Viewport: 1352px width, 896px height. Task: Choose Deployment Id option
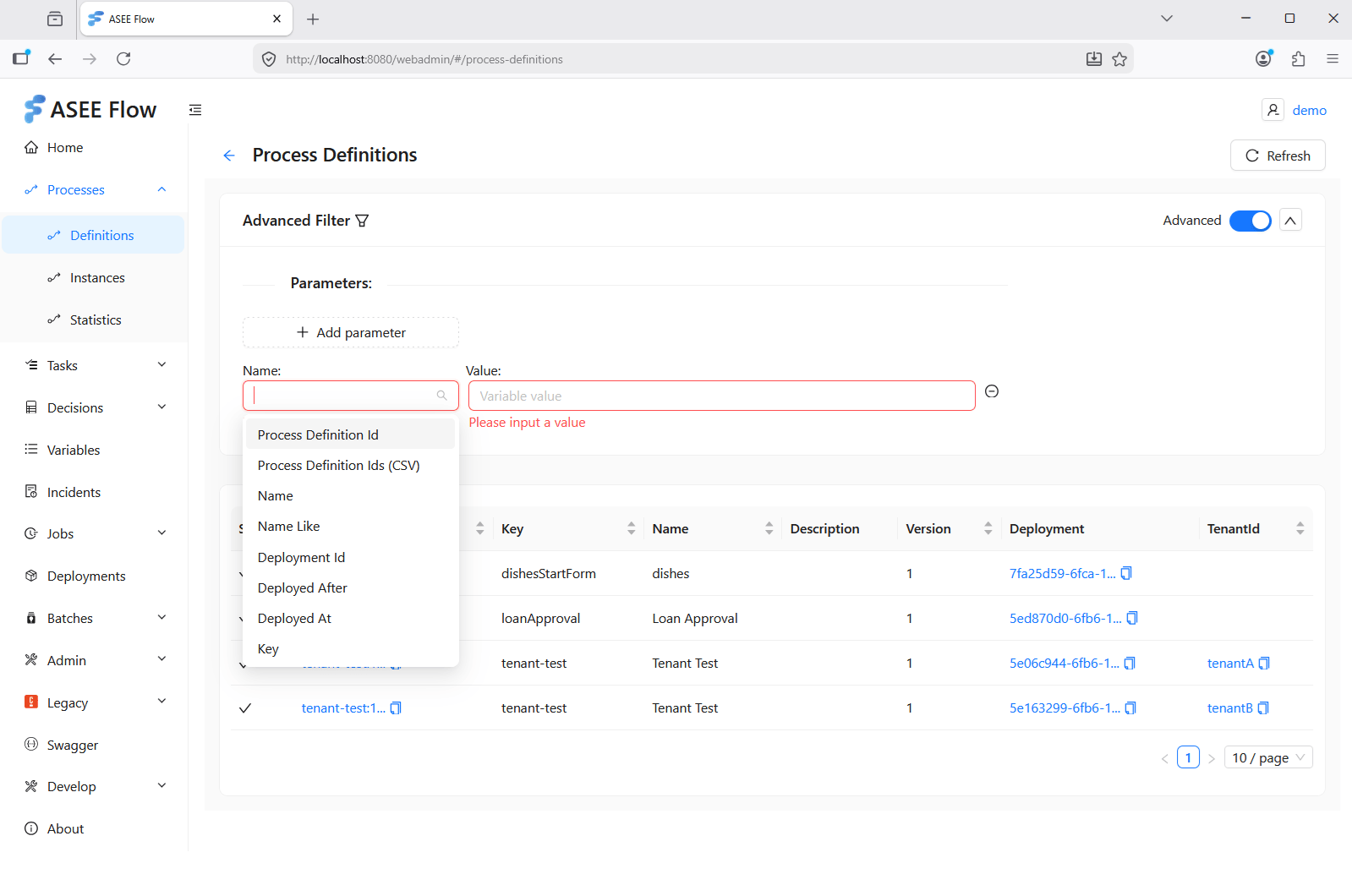pos(350,557)
